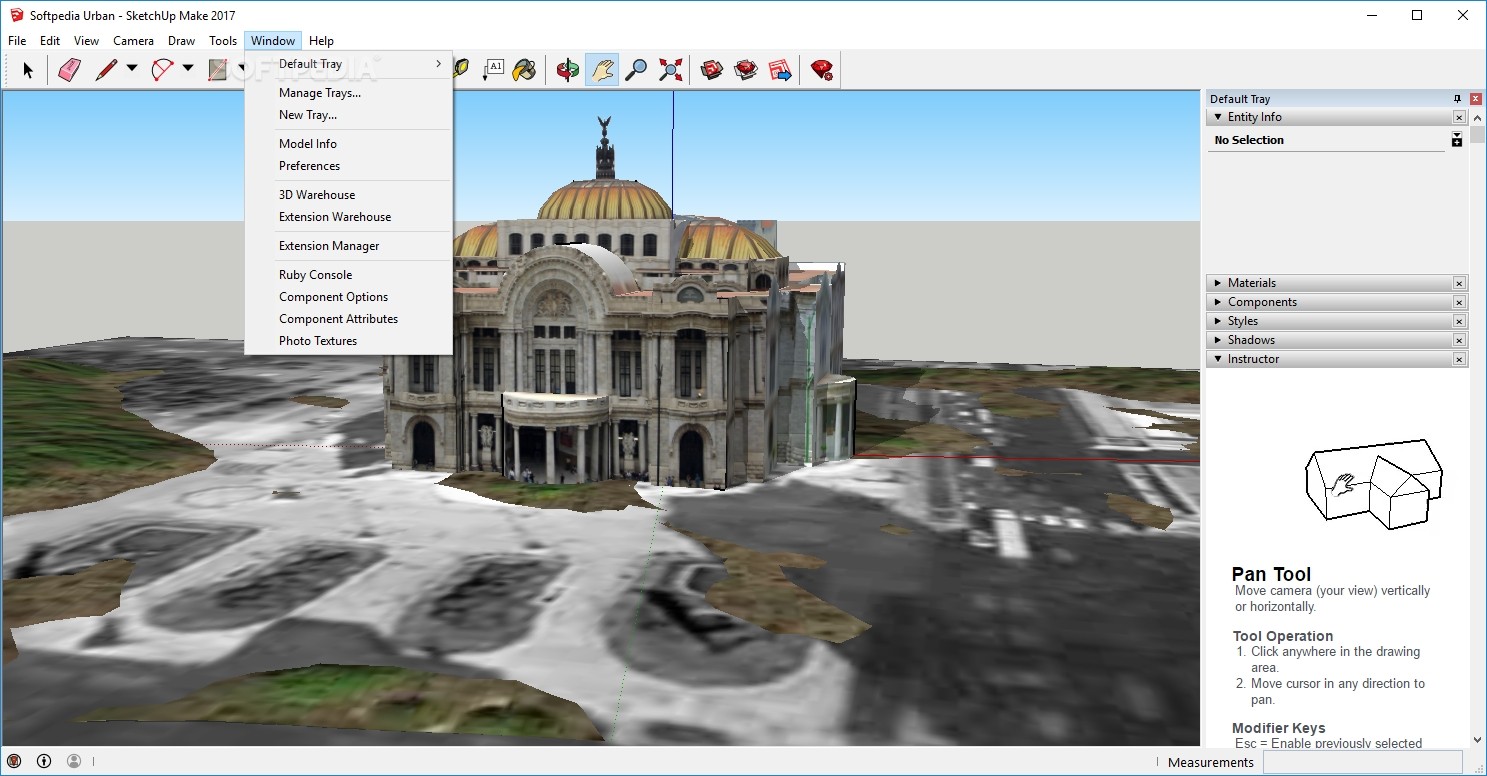The height and width of the screenshot is (776, 1487).
Task: Open Ruby Console menu entry
Action: [349, 275]
